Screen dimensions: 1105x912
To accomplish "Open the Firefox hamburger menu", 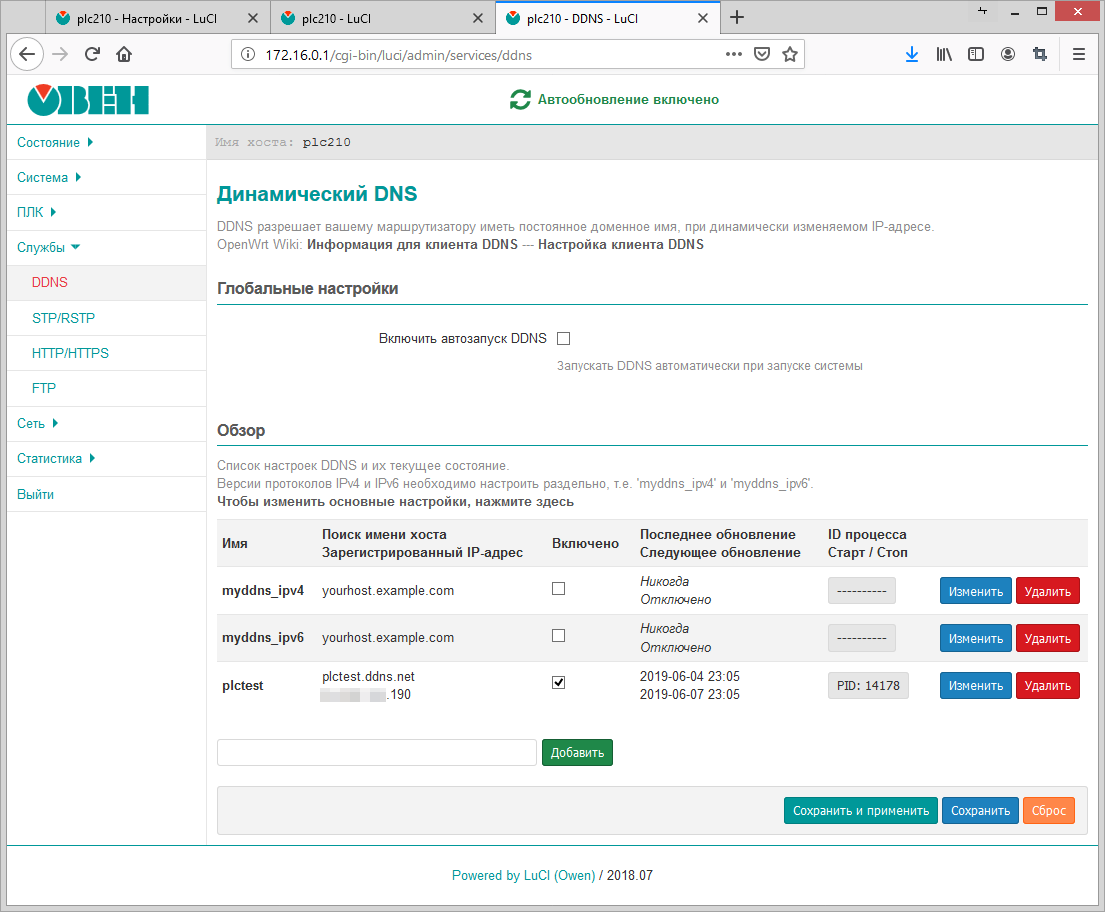I will click(1079, 55).
